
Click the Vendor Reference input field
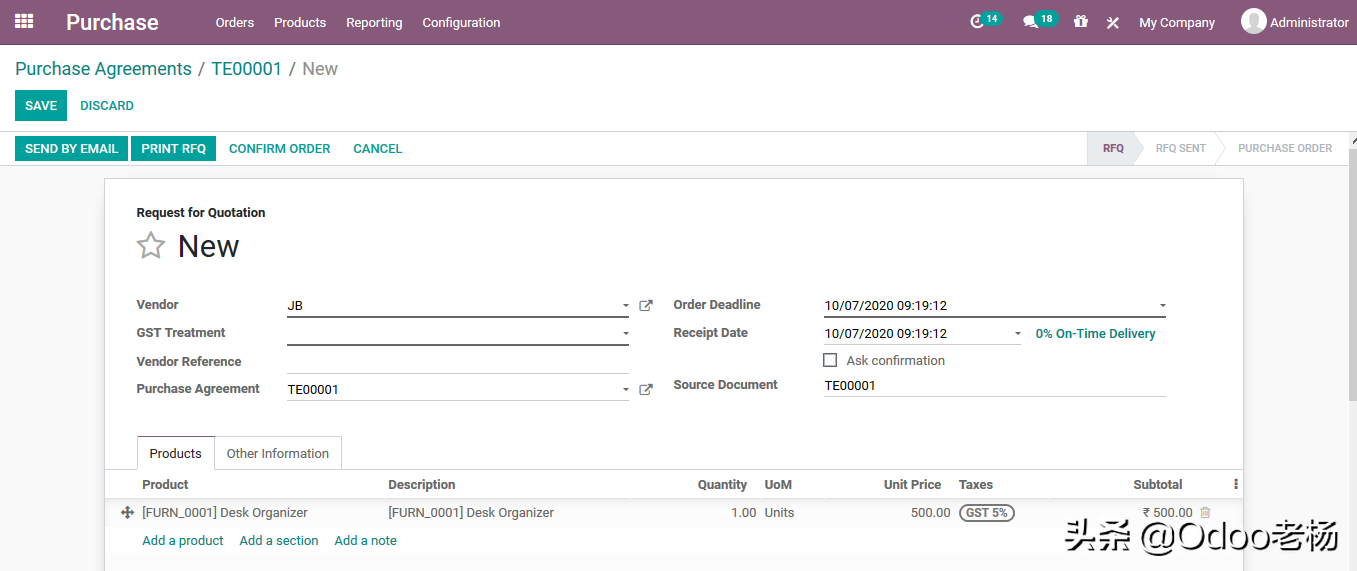[x=457, y=362]
